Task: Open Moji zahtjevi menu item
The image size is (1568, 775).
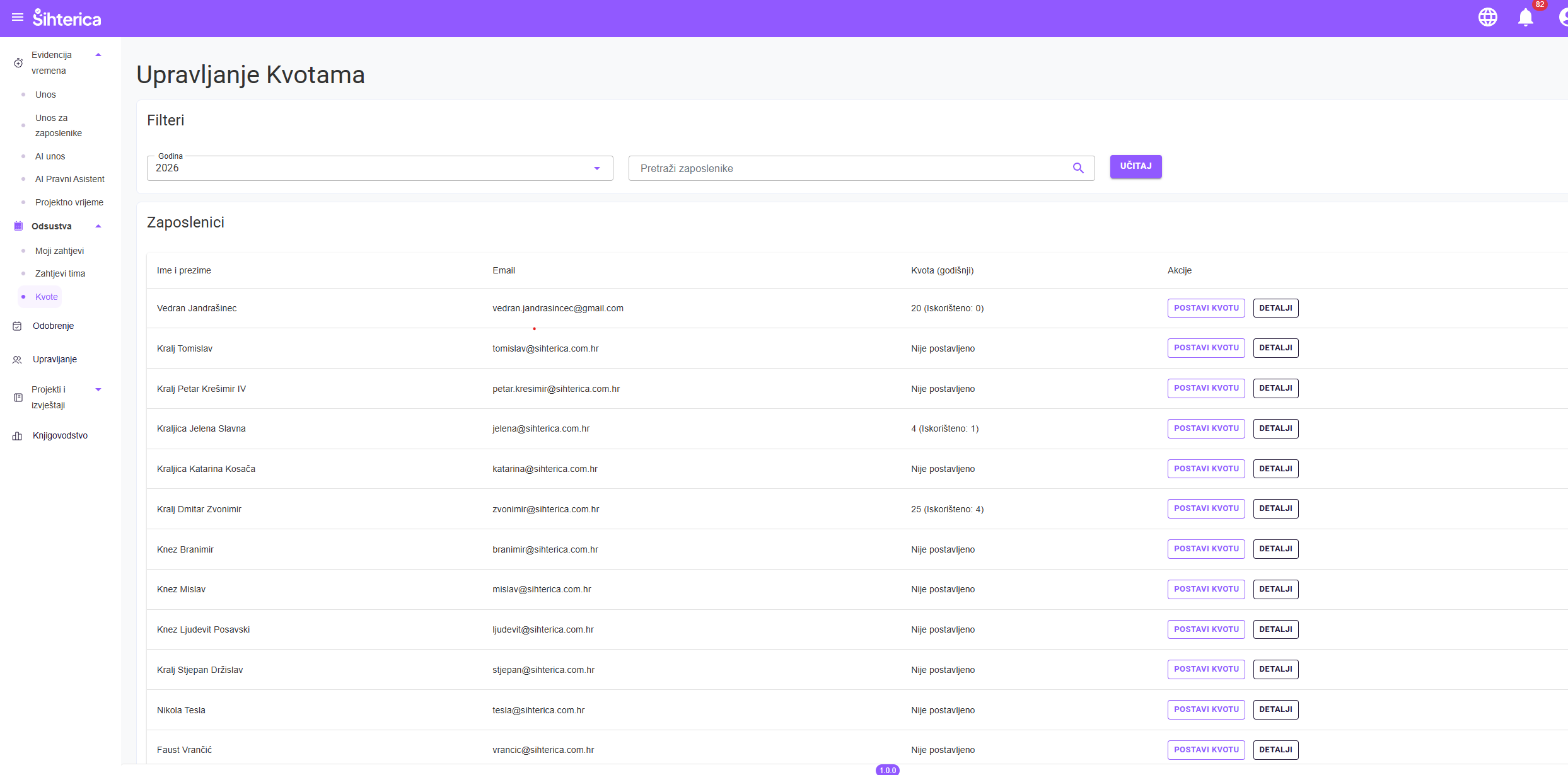Action: 59,251
